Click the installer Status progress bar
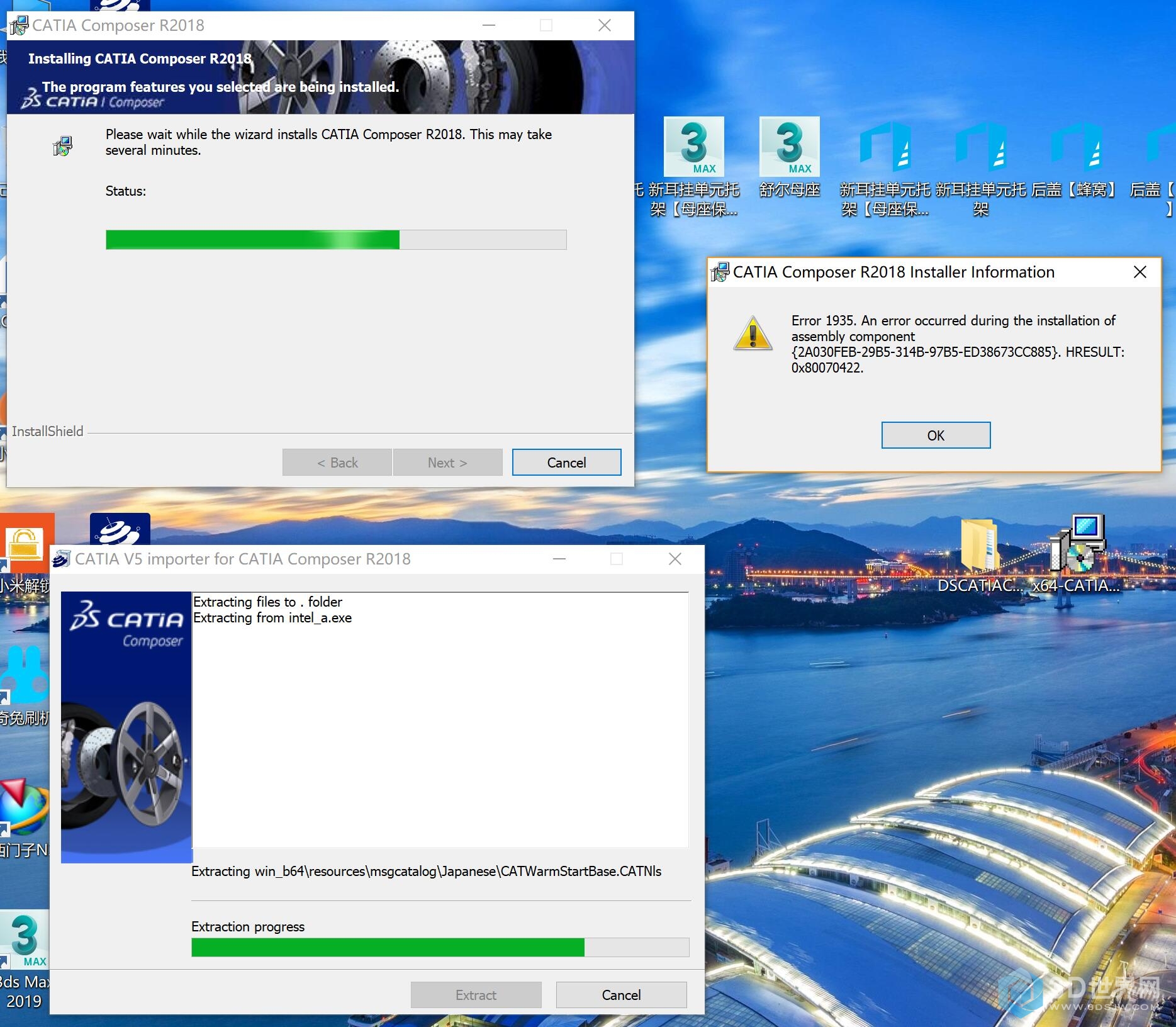Screen dimensions: 1176x1027 point(336,240)
